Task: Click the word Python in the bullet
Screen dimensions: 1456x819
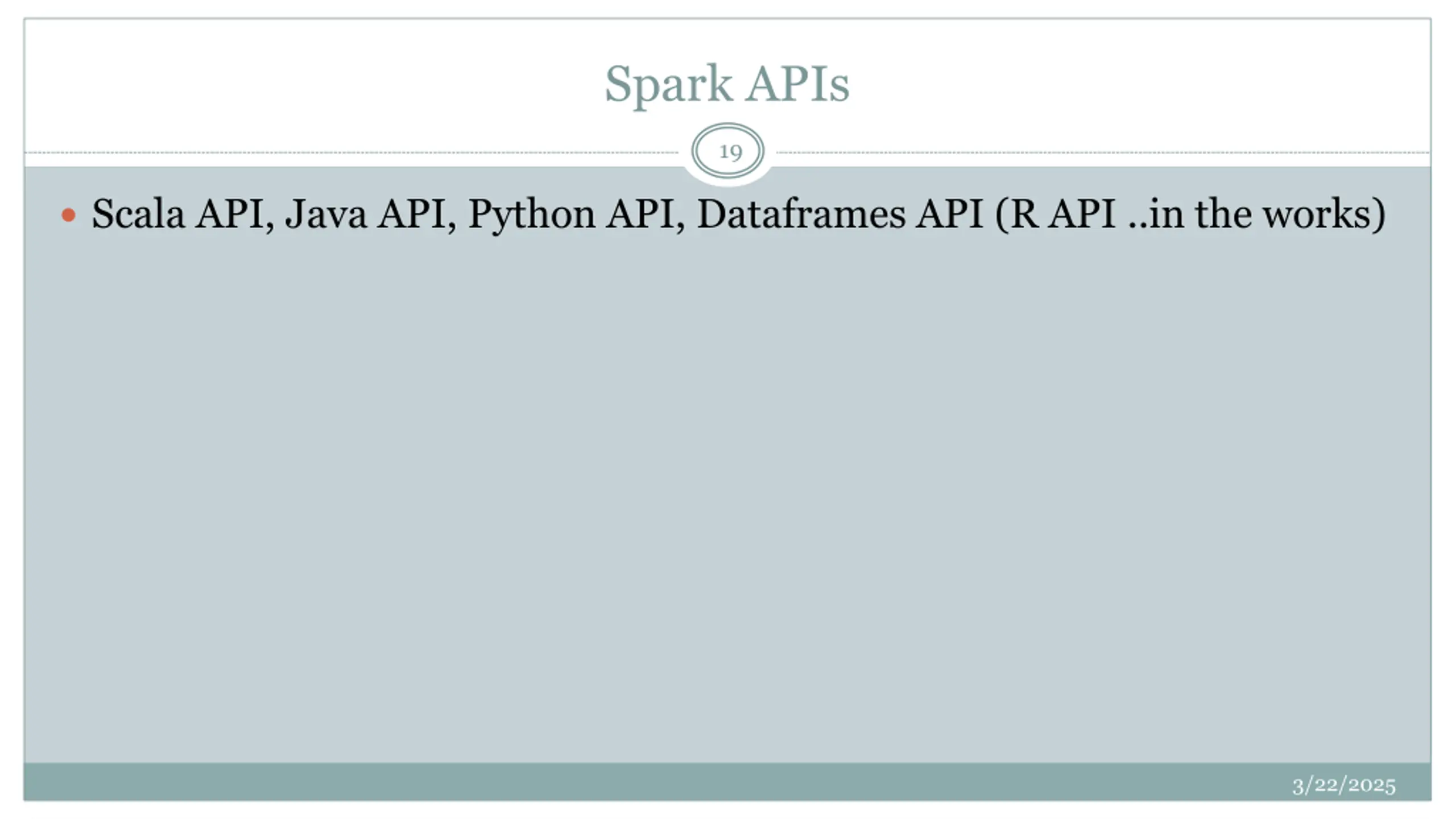Action: coord(531,215)
